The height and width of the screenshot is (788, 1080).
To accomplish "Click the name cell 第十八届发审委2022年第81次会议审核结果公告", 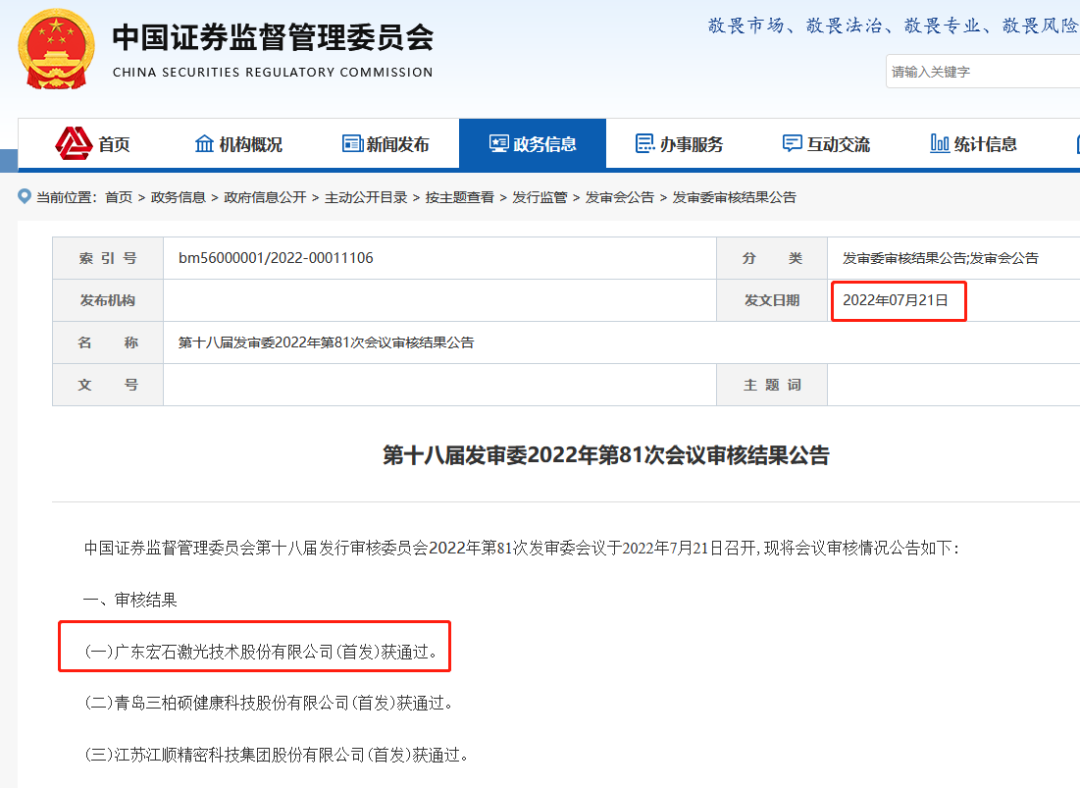I will [x=326, y=343].
